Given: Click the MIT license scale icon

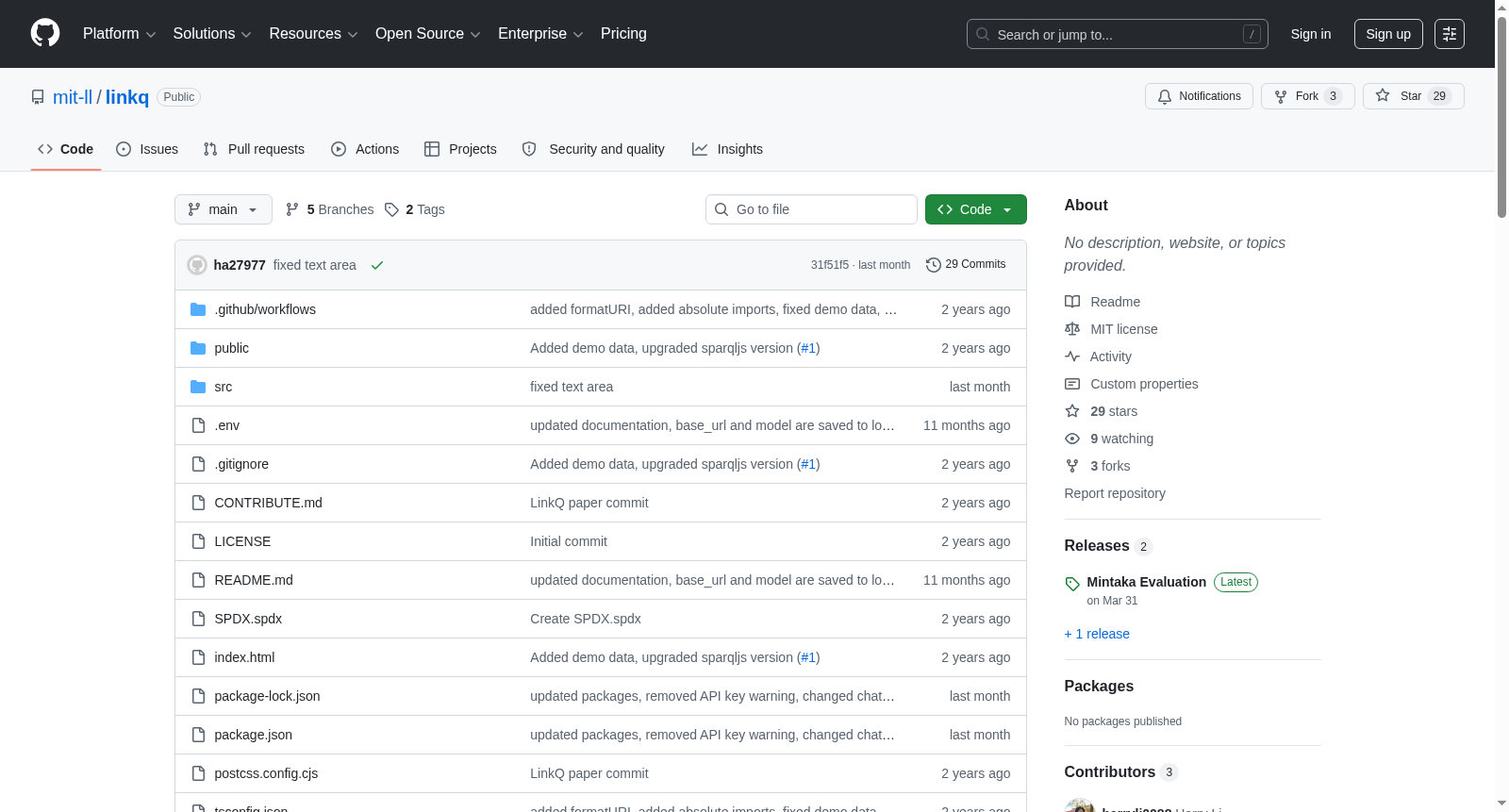Looking at the screenshot, I should pos(1072,329).
